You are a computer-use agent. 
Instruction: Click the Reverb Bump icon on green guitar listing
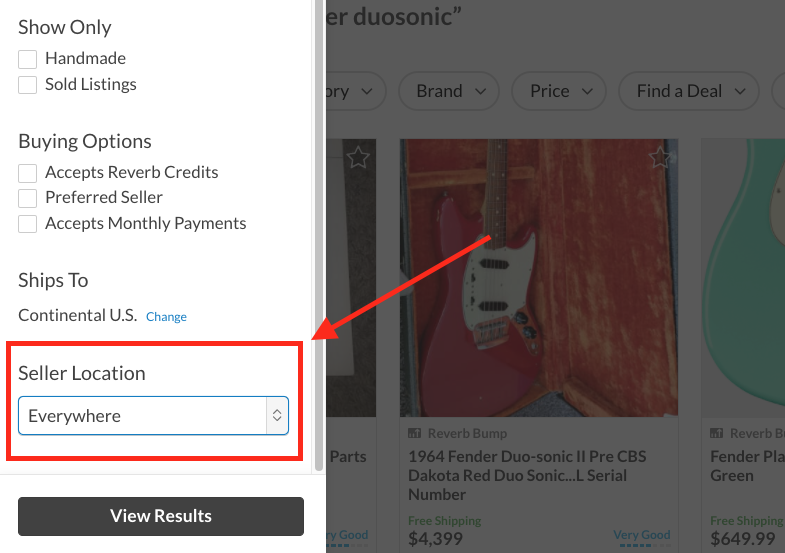(x=717, y=434)
